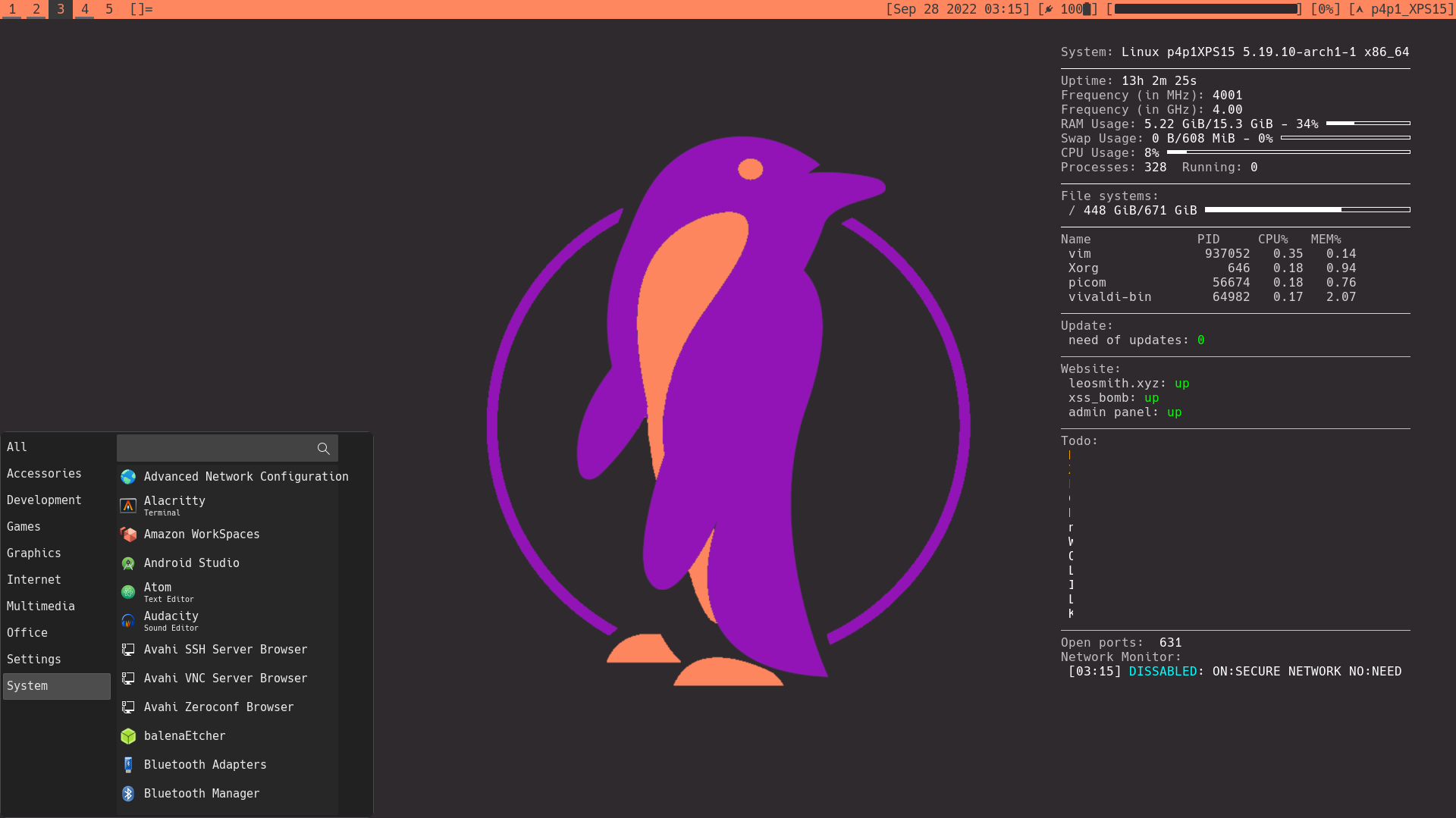Show the All applications category

click(17, 447)
